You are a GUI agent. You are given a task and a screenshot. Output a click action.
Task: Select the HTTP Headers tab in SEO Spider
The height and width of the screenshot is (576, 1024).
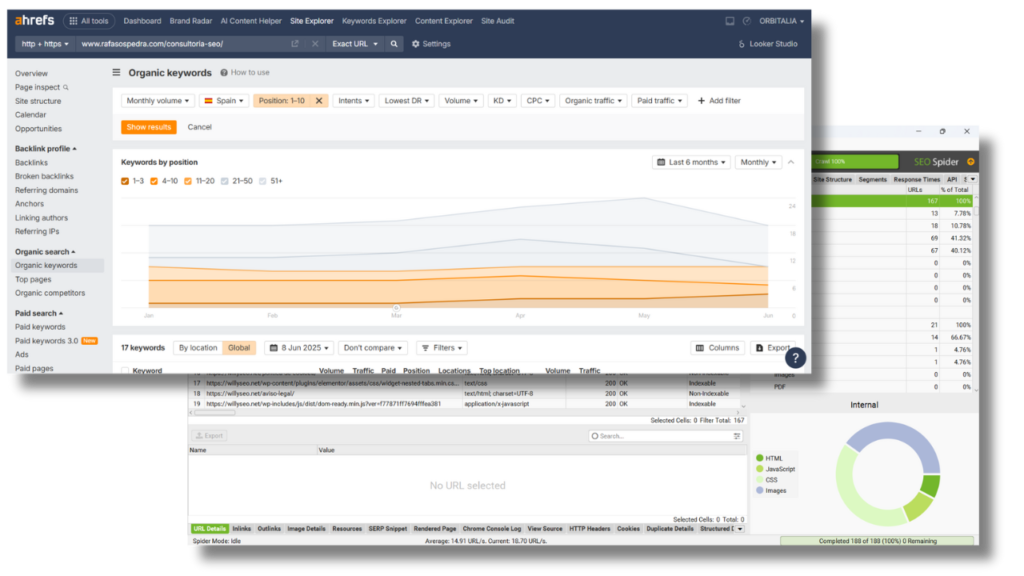click(589, 528)
